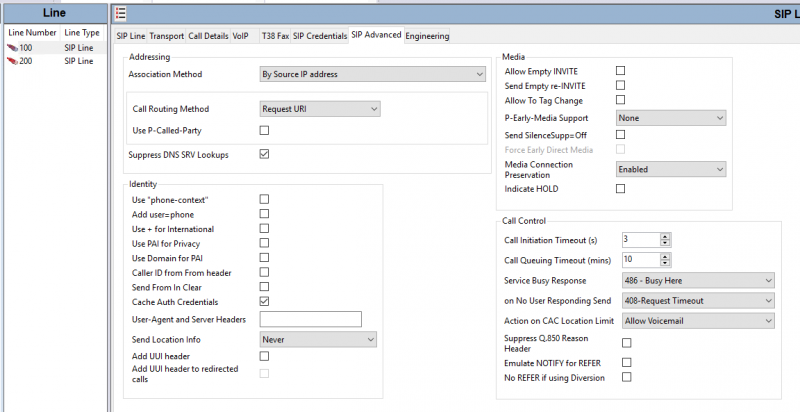Open the Association Method dropdown
This screenshot has width=800, height=412.
click(x=372, y=74)
